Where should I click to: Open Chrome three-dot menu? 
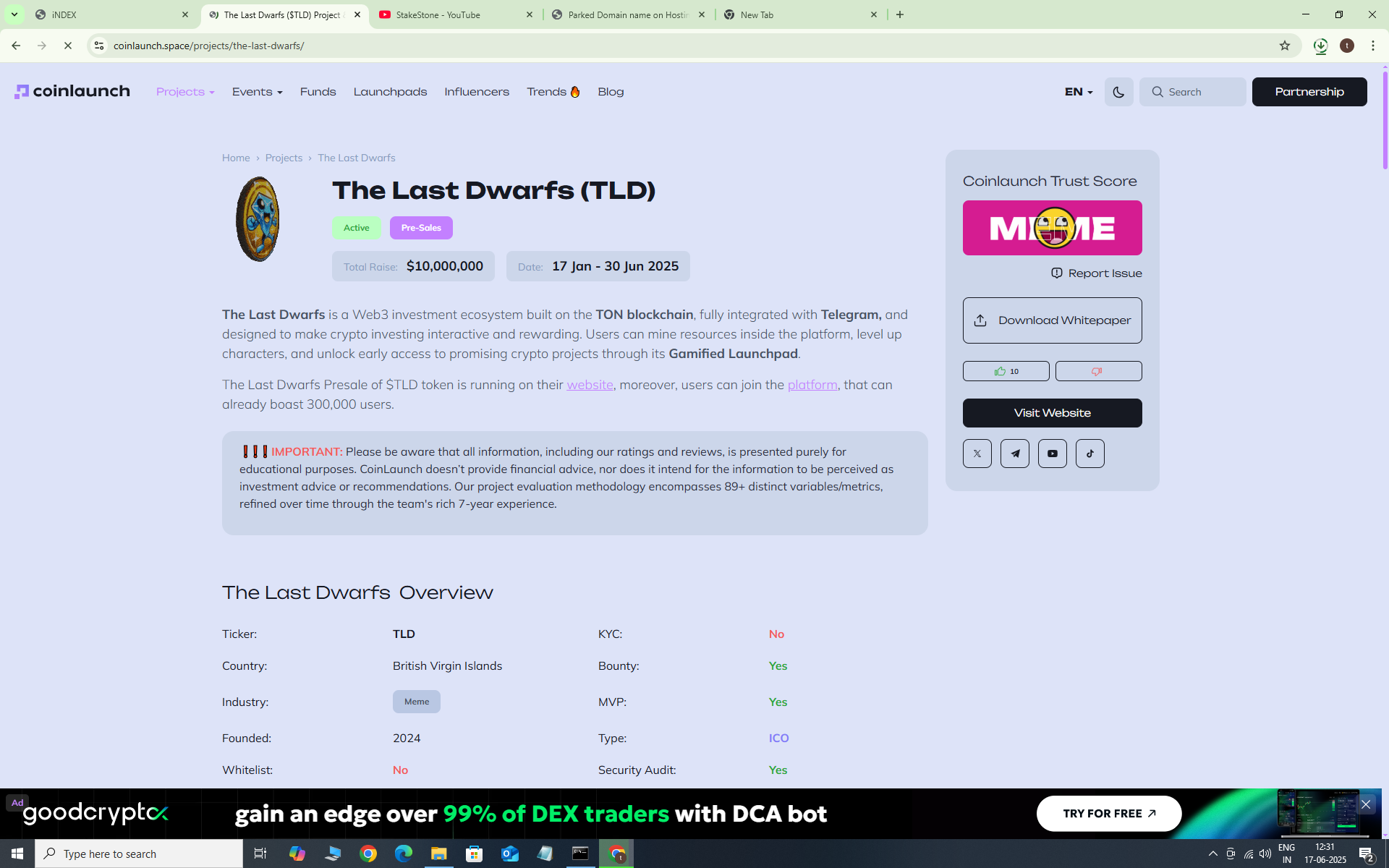1373,46
